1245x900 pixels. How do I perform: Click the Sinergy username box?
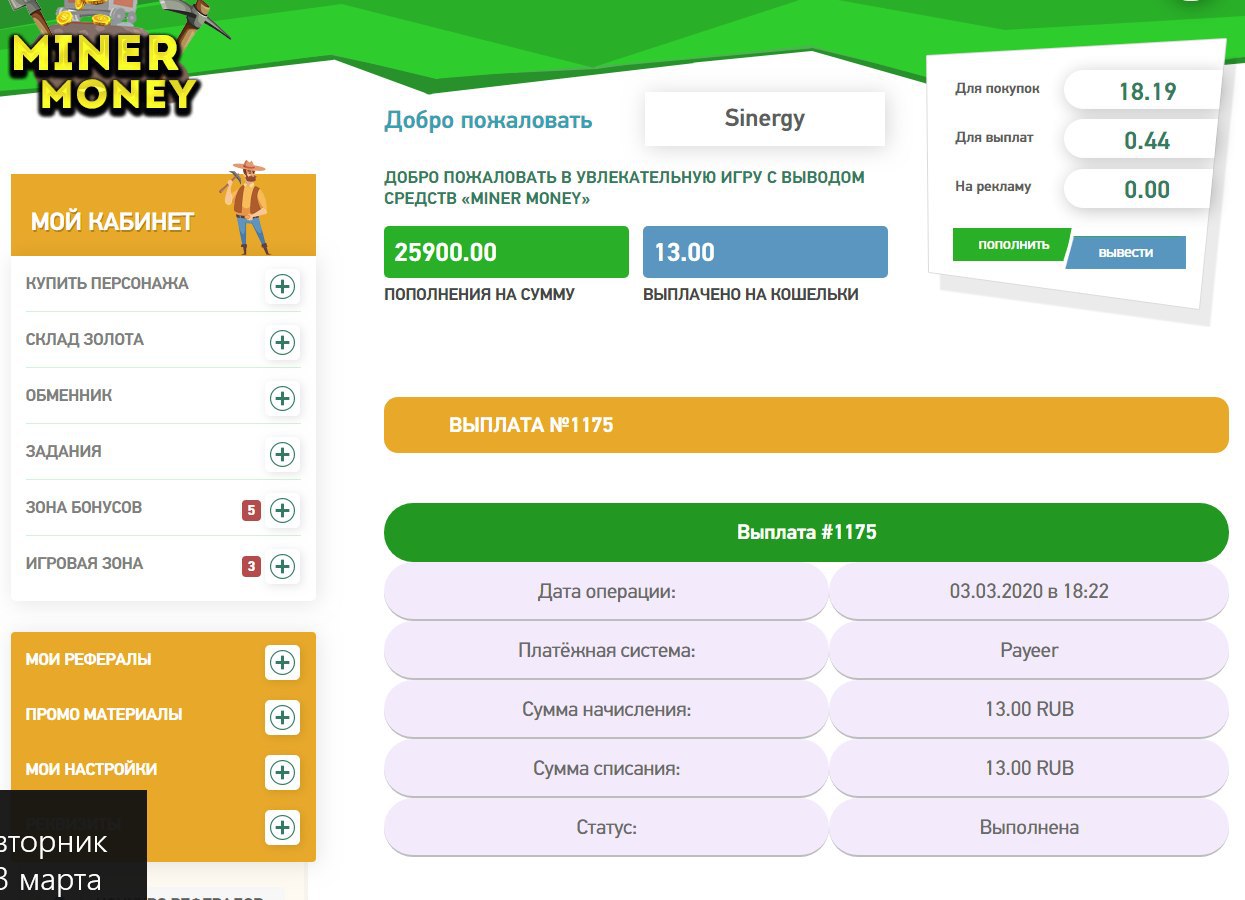(x=765, y=119)
